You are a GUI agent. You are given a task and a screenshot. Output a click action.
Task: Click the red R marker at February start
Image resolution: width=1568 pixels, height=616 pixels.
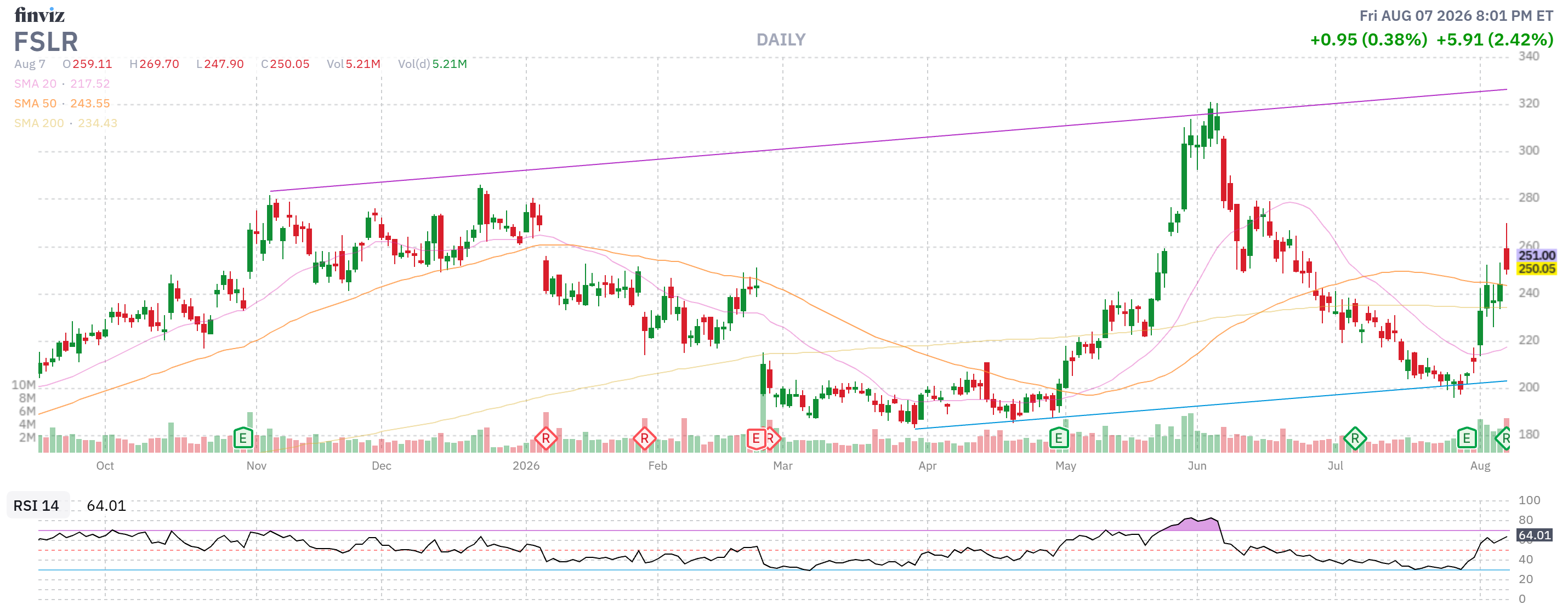pos(644,438)
